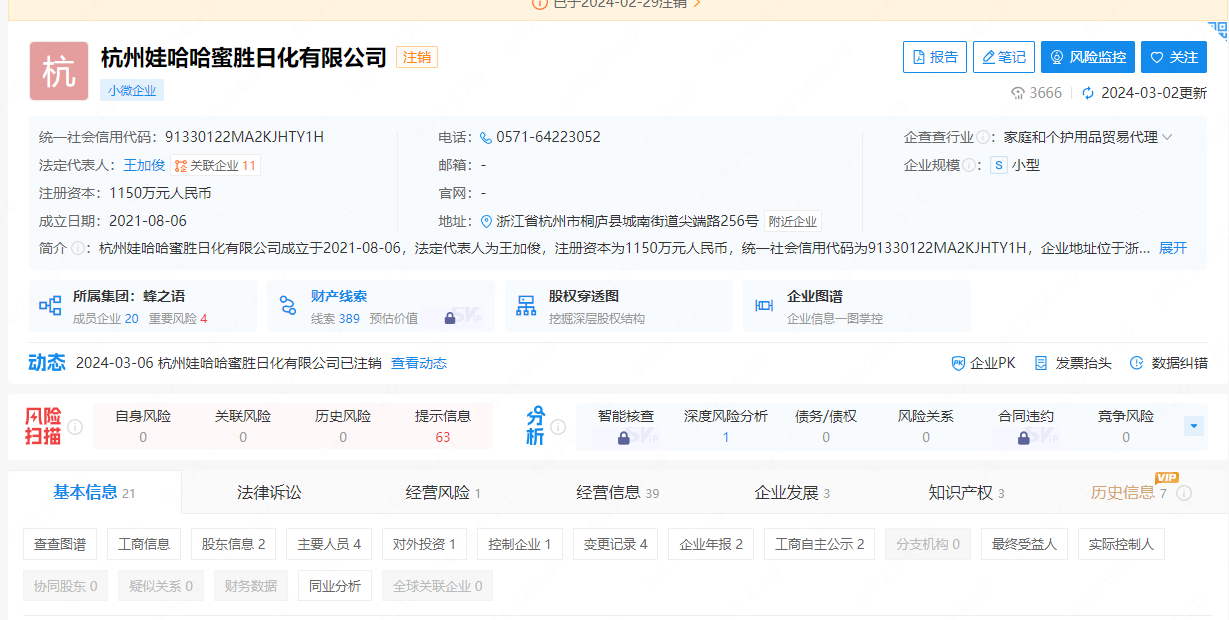
Task: Click the 所属集团 group icon
Action: 50,306
